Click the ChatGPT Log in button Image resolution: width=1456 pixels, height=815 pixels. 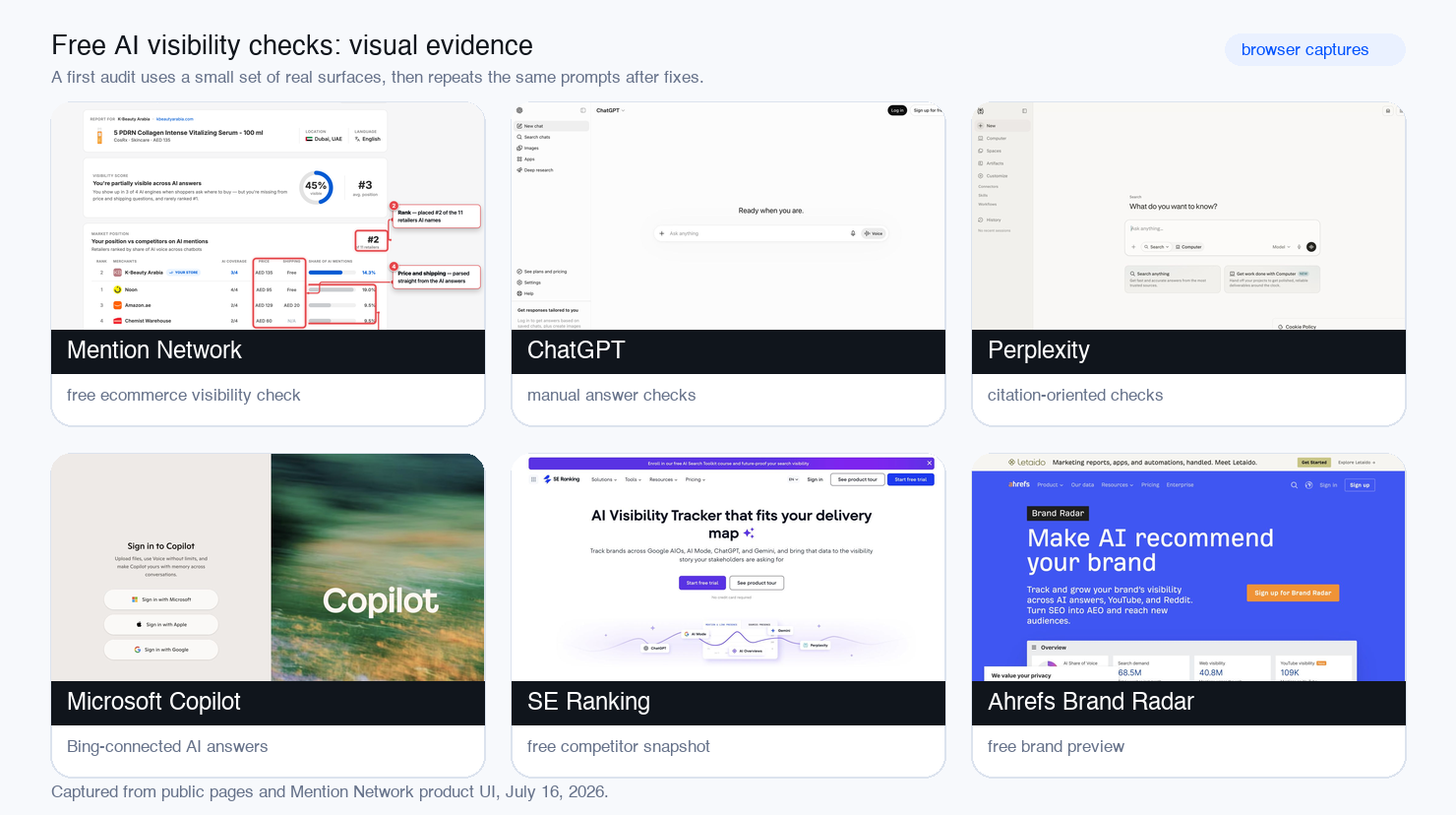click(897, 110)
